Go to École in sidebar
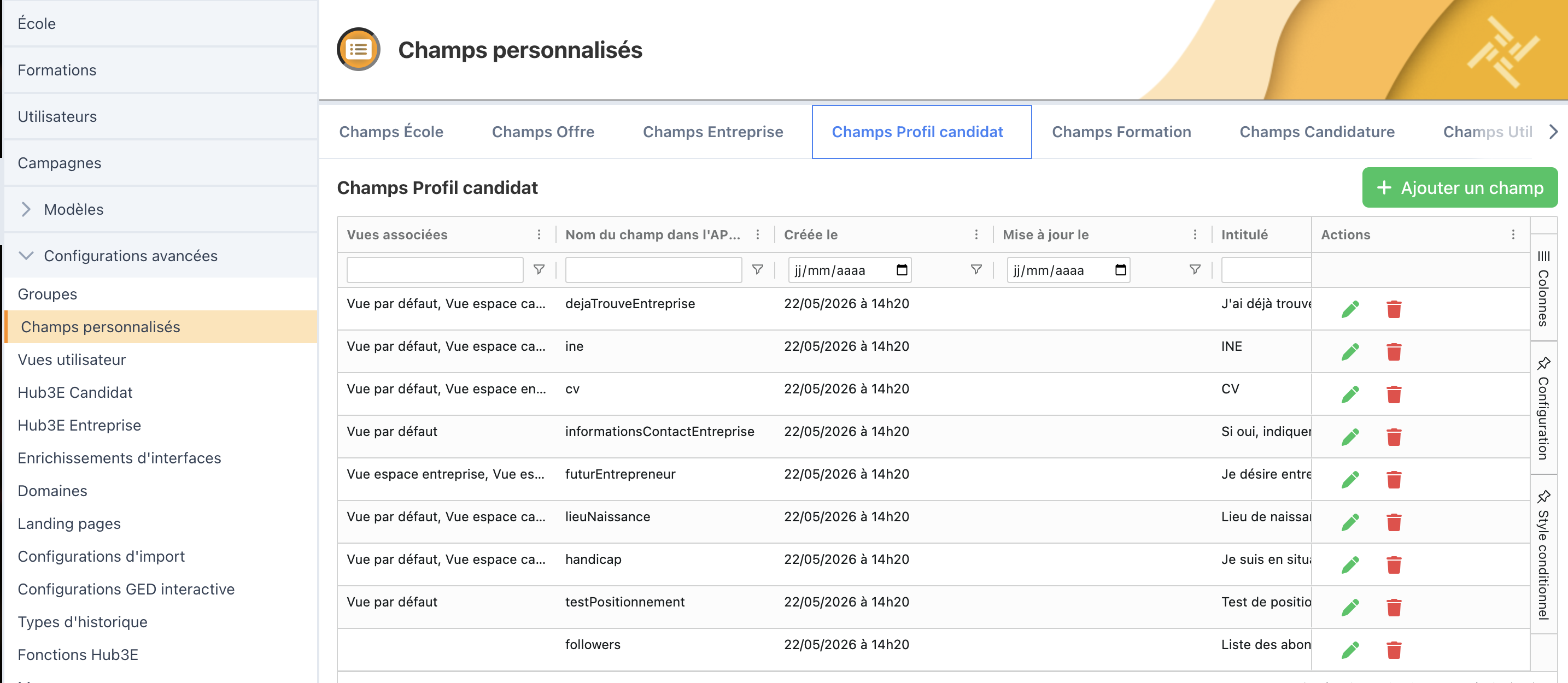Screen dimensions: 1568x683 pos(160,23)
